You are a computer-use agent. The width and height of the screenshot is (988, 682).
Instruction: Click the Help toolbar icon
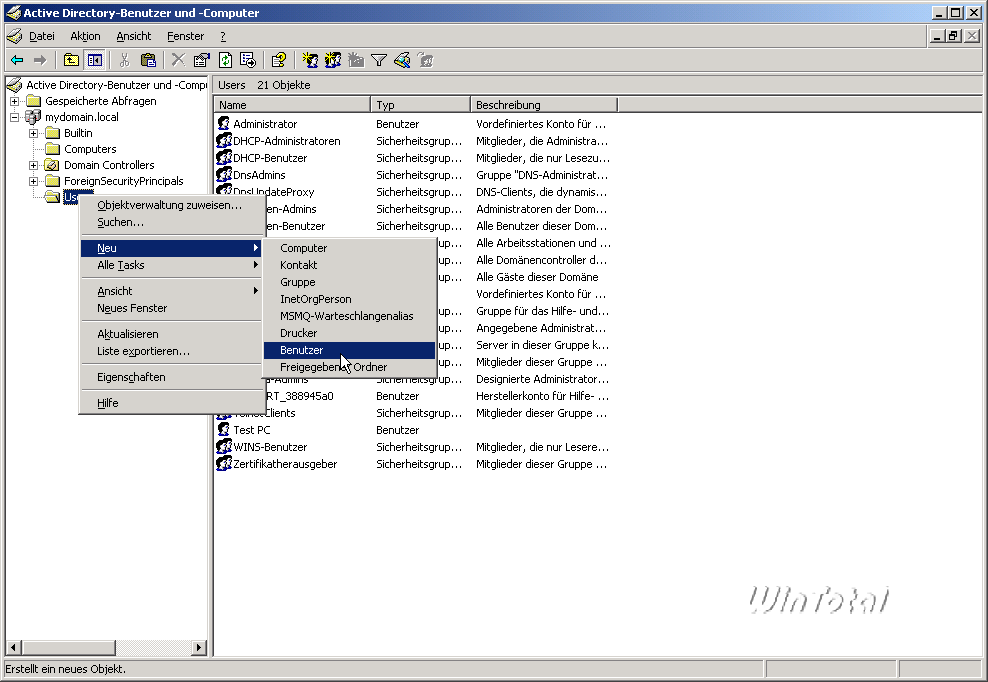279,60
